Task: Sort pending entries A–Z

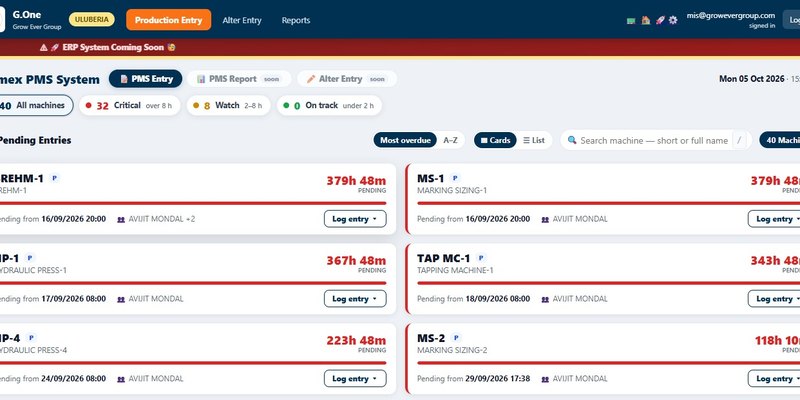Action: tap(451, 140)
